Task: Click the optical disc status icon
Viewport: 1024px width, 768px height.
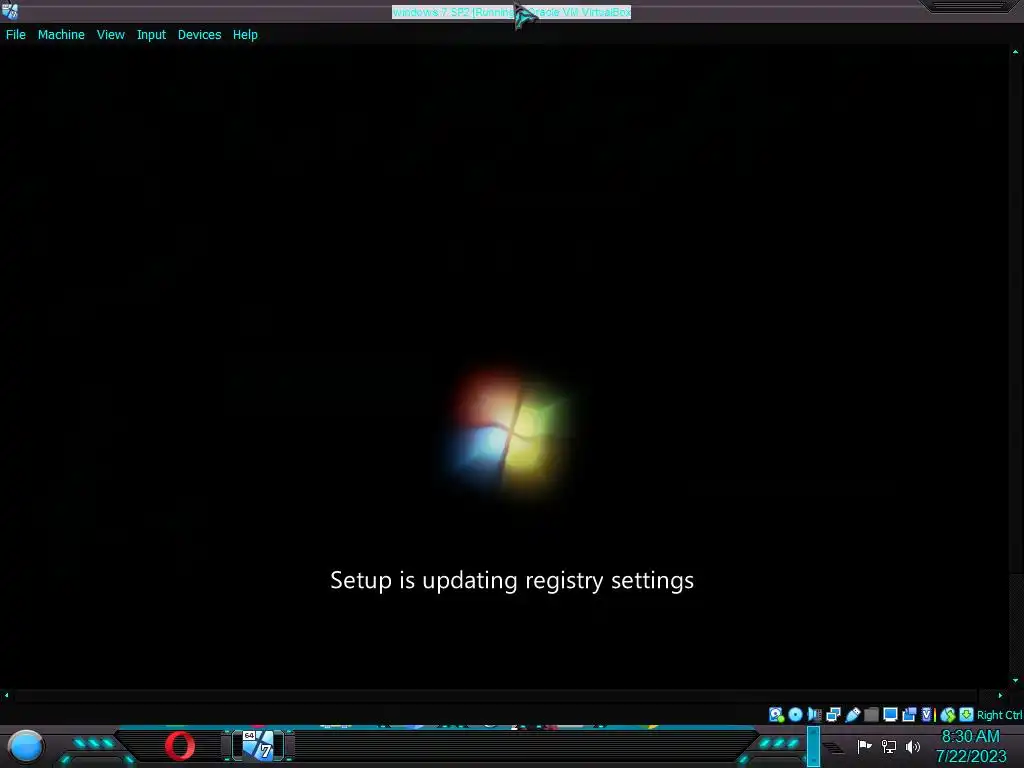Action: click(x=795, y=714)
